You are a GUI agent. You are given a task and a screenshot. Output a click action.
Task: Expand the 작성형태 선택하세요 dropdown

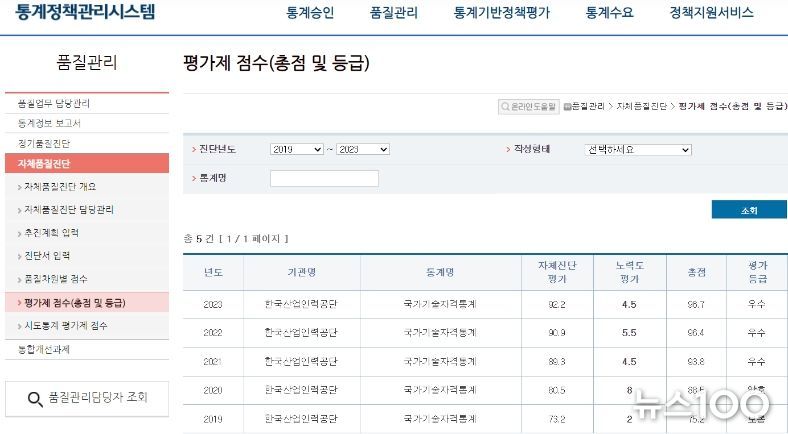(638, 150)
